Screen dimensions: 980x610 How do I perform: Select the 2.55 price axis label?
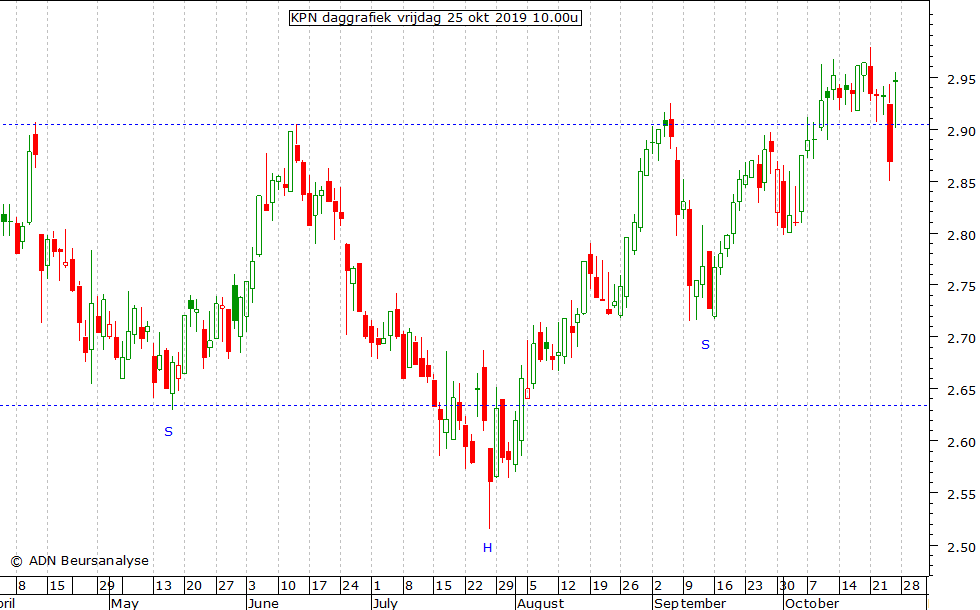(x=961, y=494)
